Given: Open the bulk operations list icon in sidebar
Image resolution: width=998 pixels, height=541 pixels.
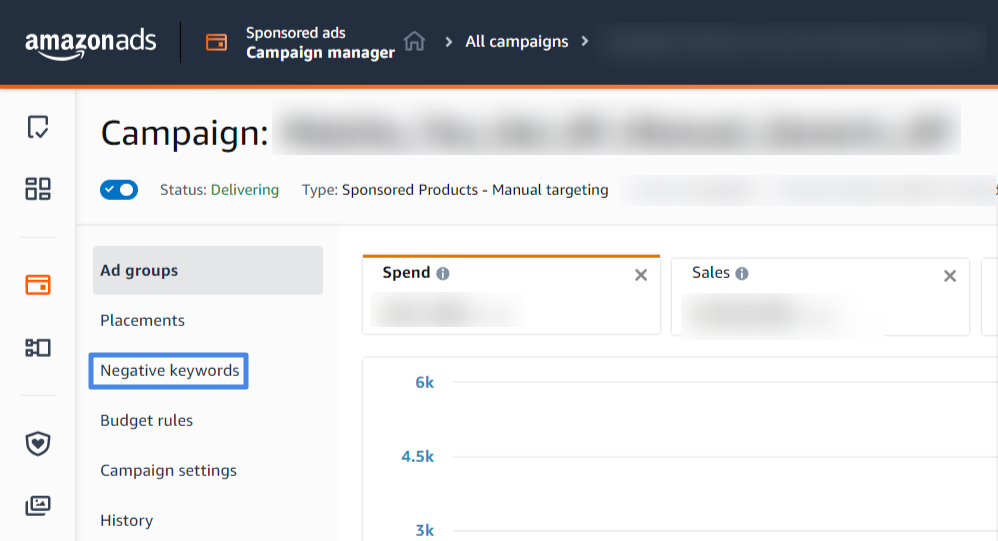Looking at the screenshot, I should click(x=38, y=348).
